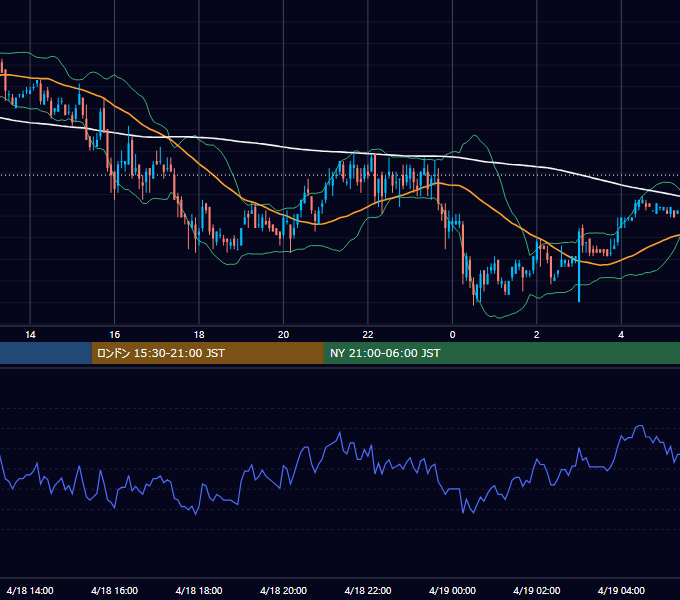680x600 pixels.
Task: Click the 4/18 22:00 date label
Action: [368, 590]
